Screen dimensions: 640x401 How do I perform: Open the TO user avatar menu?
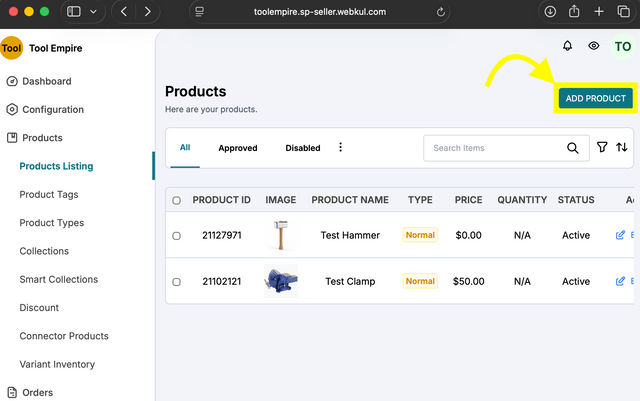623,47
